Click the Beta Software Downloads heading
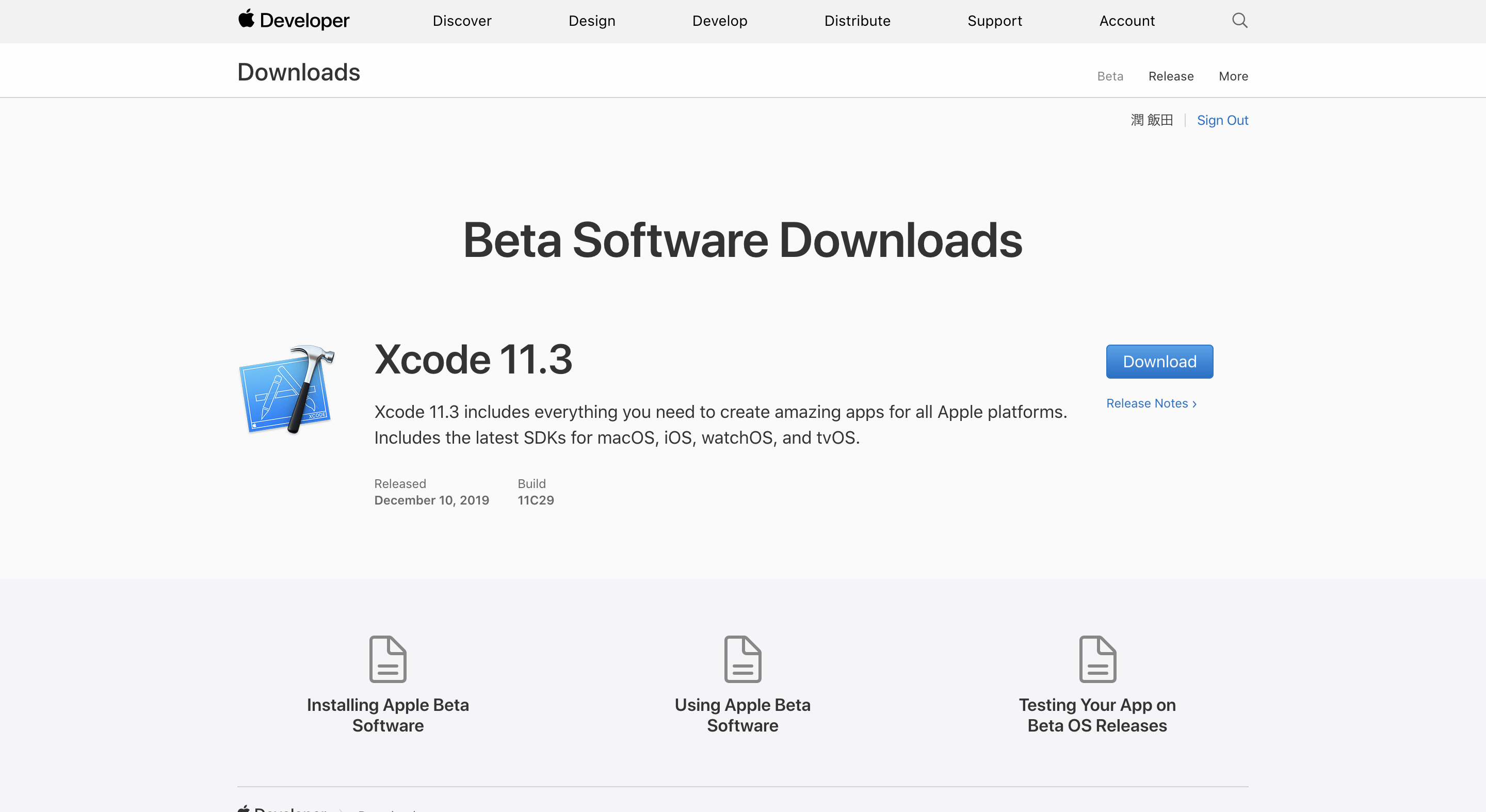Image resolution: width=1486 pixels, height=812 pixels. click(742, 240)
